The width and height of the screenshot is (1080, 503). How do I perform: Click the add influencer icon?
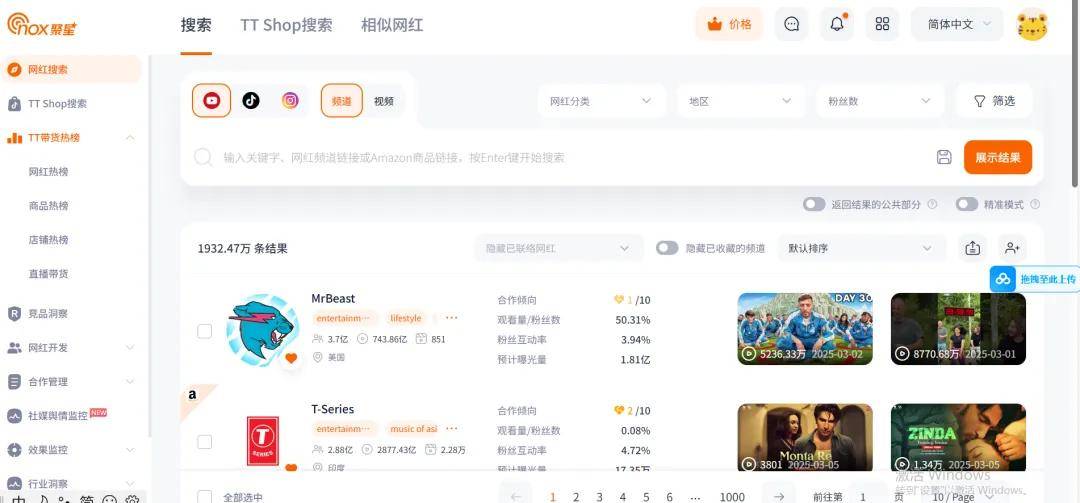point(1012,248)
